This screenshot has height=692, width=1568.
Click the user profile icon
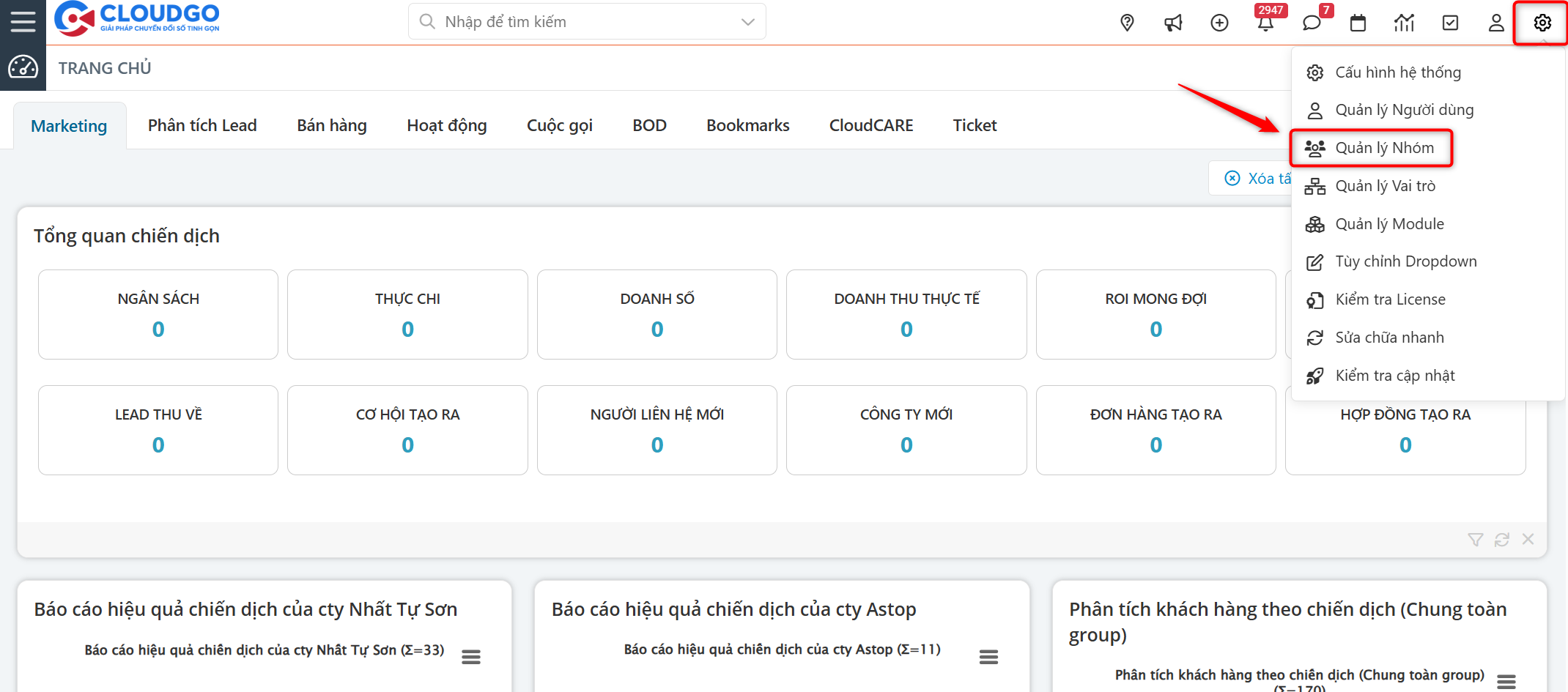click(x=1496, y=23)
